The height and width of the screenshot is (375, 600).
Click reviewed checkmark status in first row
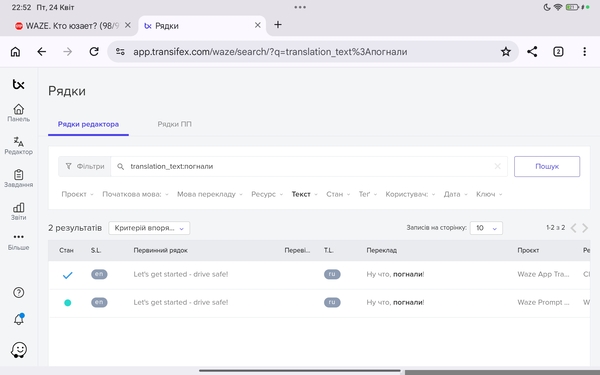[x=67, y=275]
